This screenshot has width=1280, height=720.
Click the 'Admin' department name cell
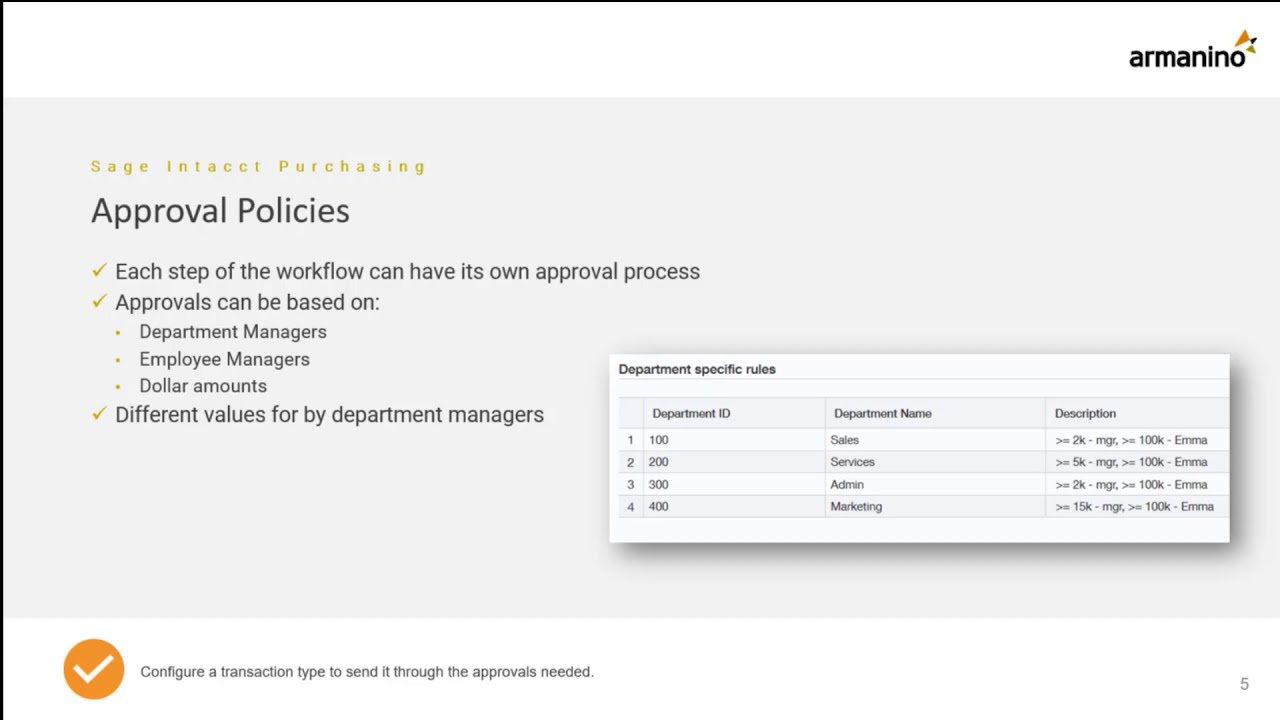coord(936,484)
